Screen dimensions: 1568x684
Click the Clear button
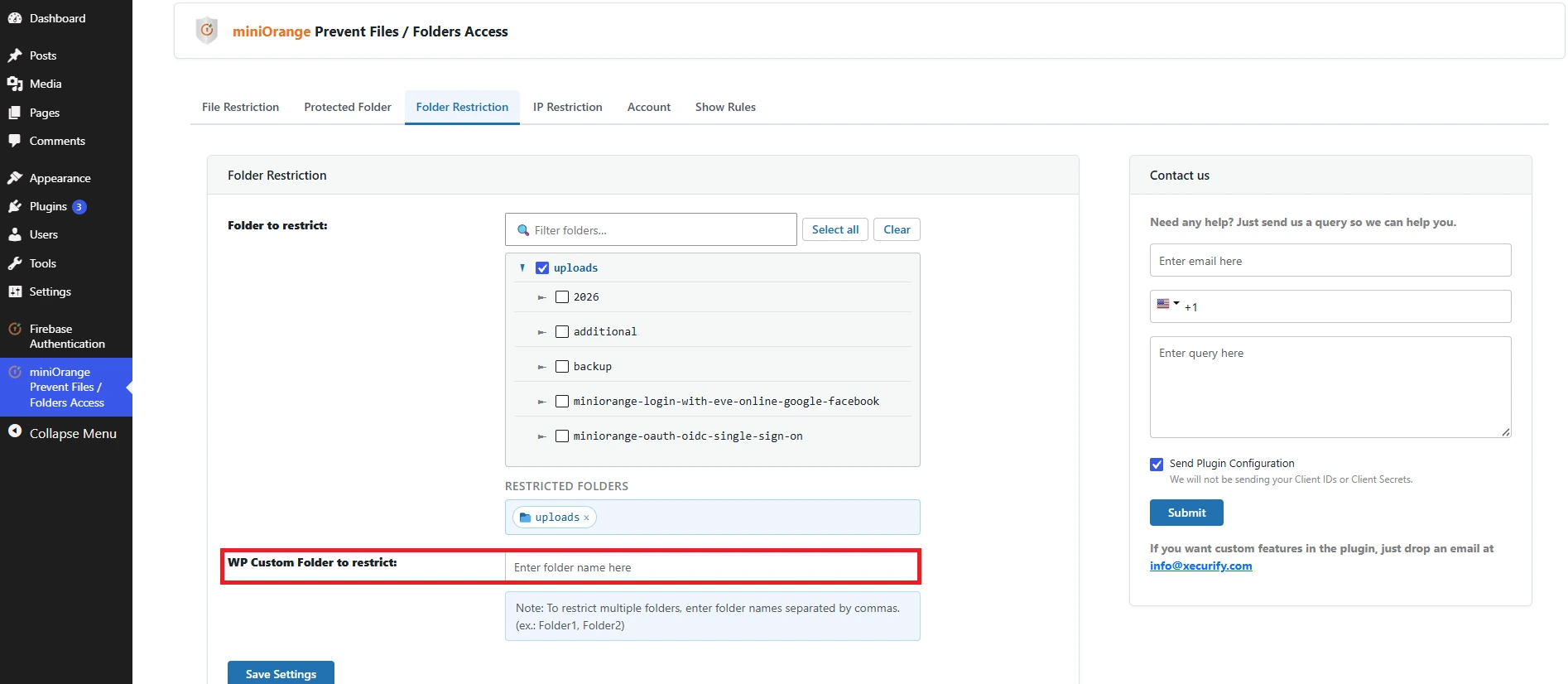[897, 229]
